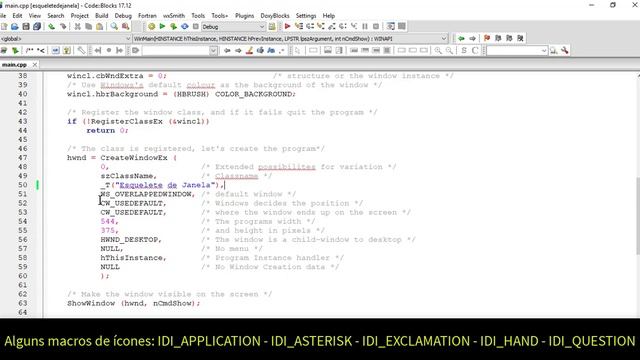Open the rightmost toolbar combo box
The image size is (640, 360).
coord(517,51)
